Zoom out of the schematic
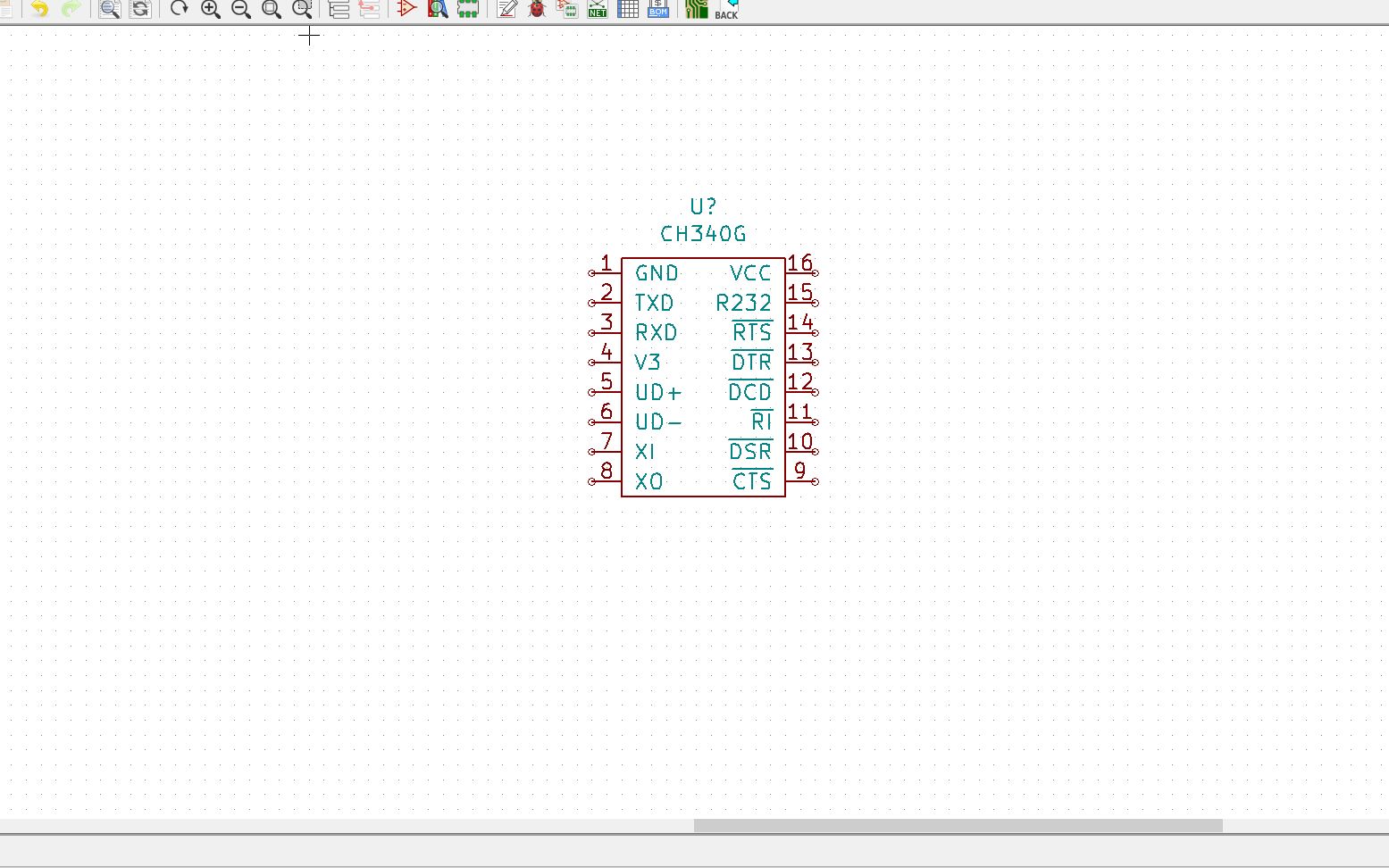 point(241,9)
